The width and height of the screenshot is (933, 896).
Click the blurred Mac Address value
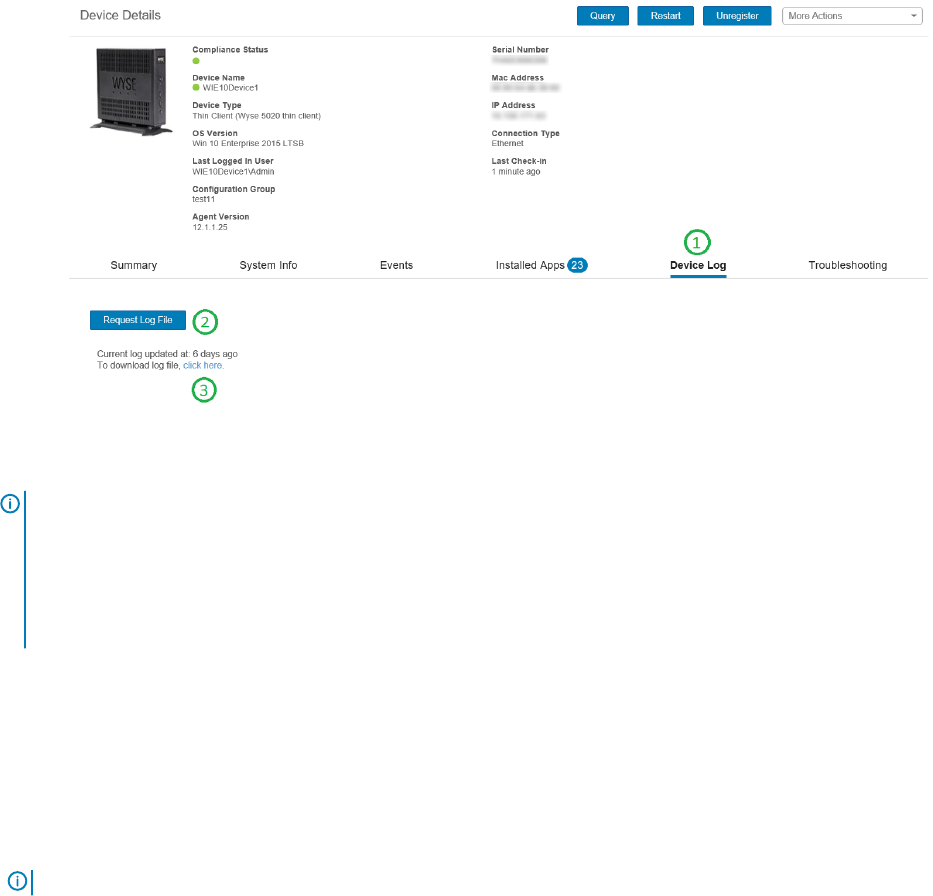tap(525, 87)
